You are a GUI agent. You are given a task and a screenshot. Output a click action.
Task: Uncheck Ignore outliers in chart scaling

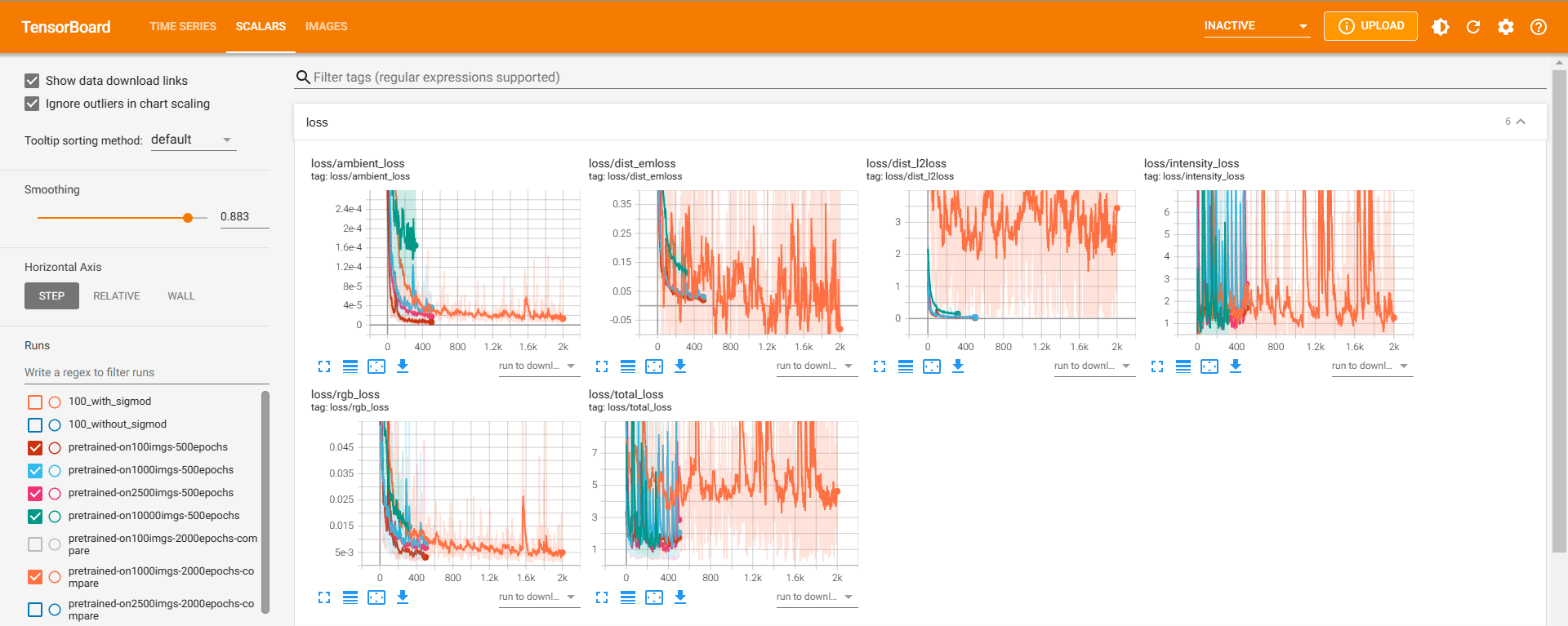click(x=32, y=104)
